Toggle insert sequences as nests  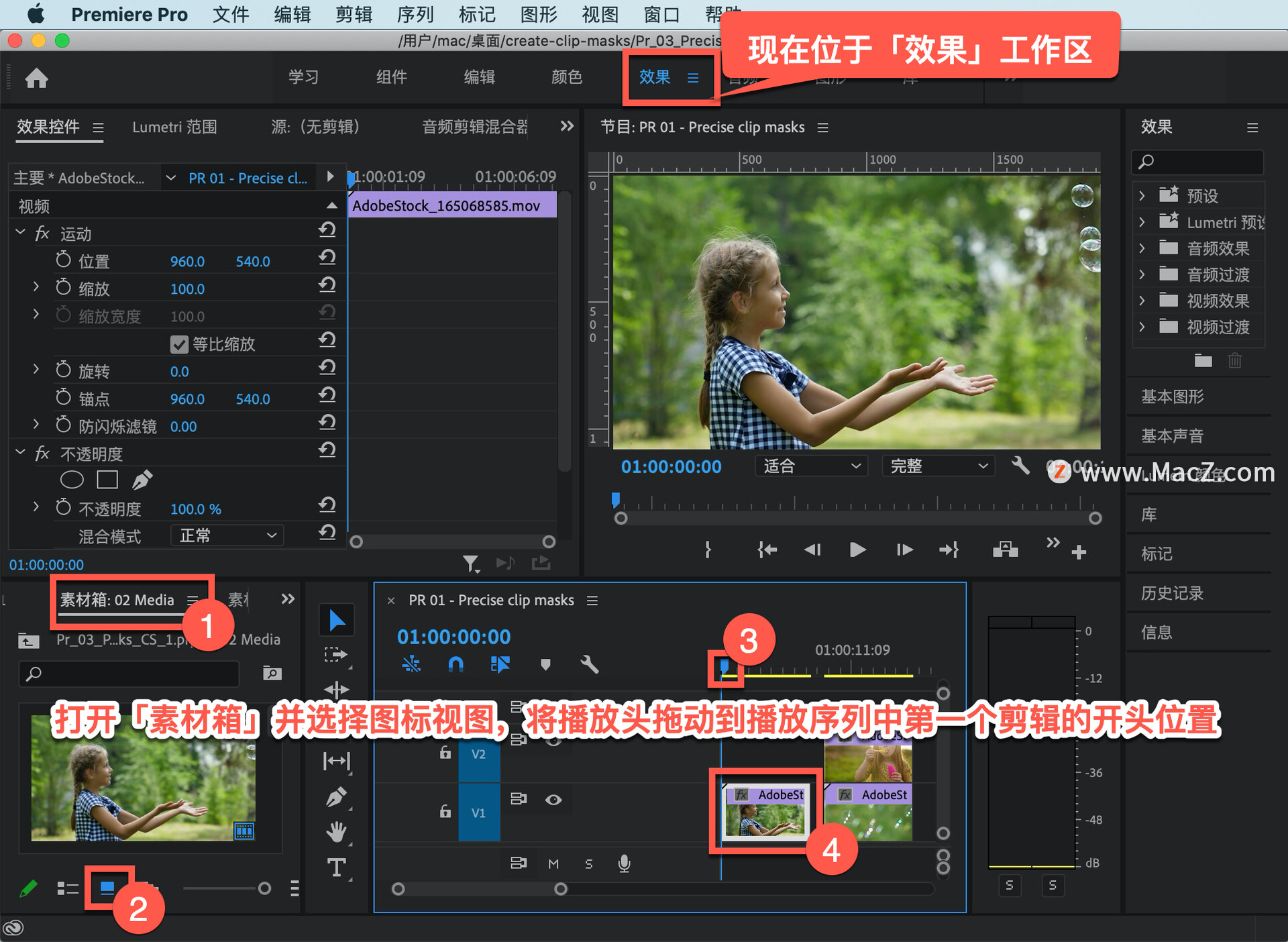click(x=411, y=664)
